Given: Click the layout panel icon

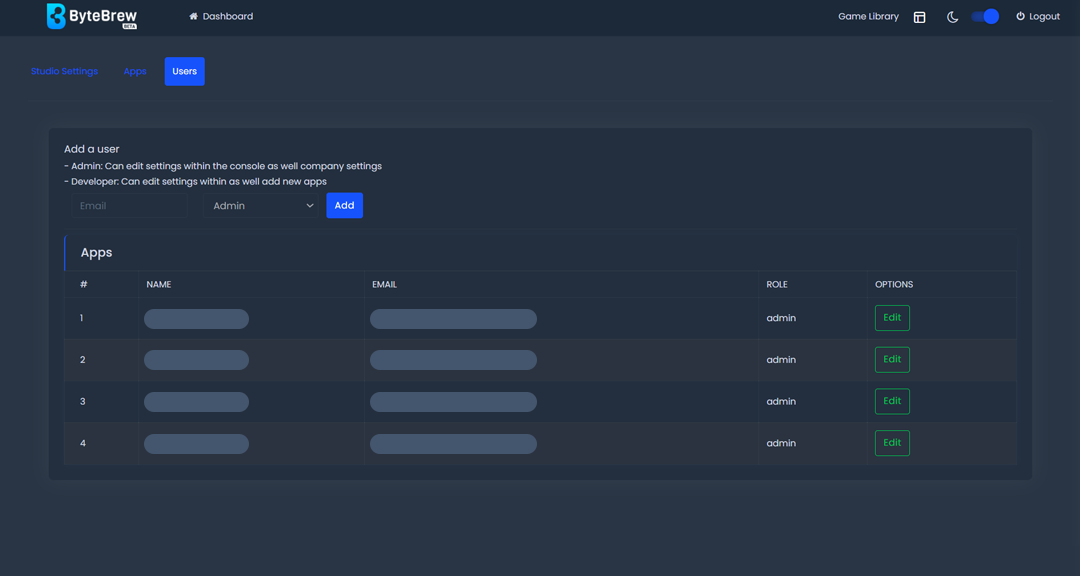Looking at the screenshot, I should pyautogui.click(x=920, y=17).
